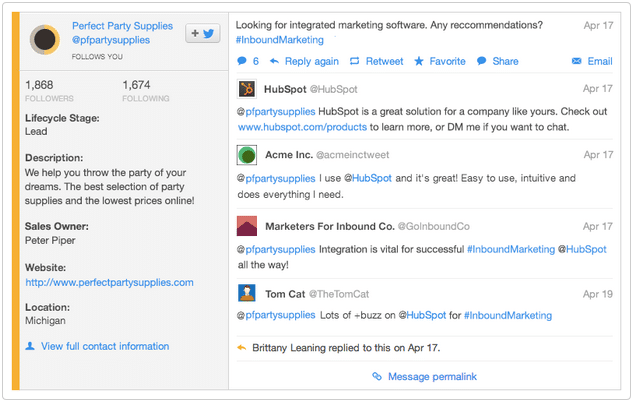Select Lifecycle Stage value Lead
Viewport: 632px width, 401px height.
click(x=36, y=132)
